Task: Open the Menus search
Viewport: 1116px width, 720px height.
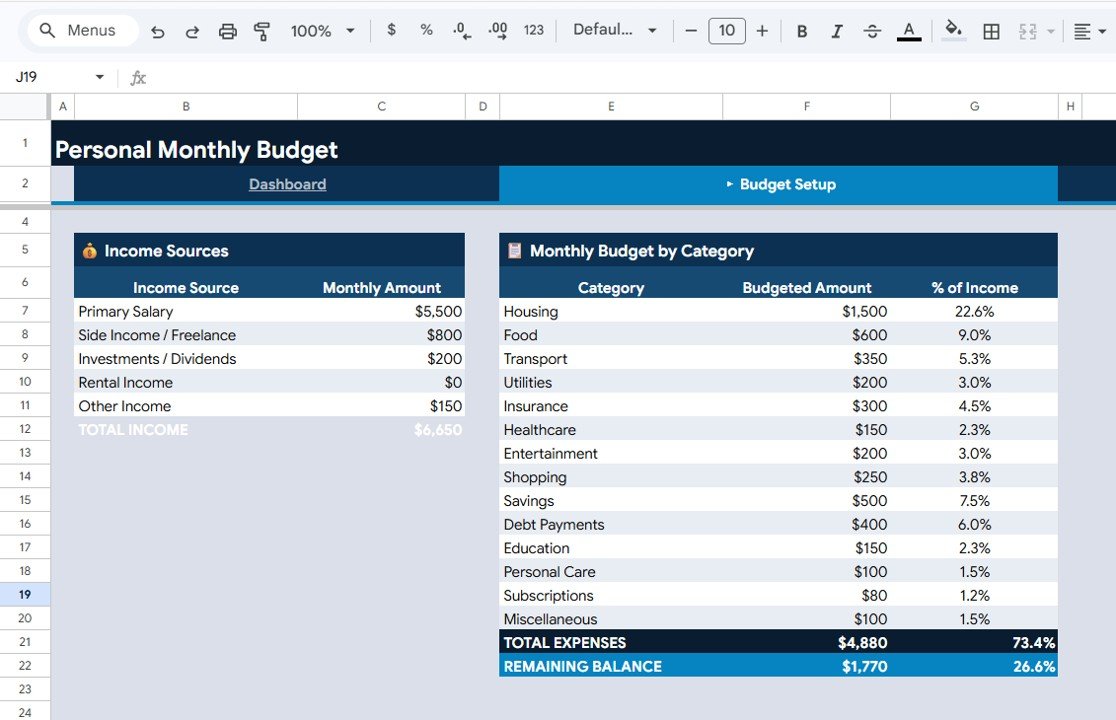Action: point(80,30)
